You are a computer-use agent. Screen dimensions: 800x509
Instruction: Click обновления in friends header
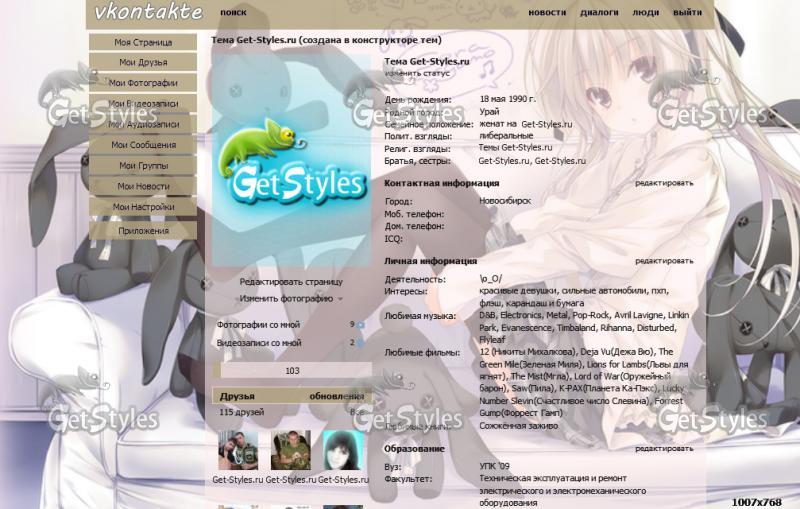coord(337,396)
